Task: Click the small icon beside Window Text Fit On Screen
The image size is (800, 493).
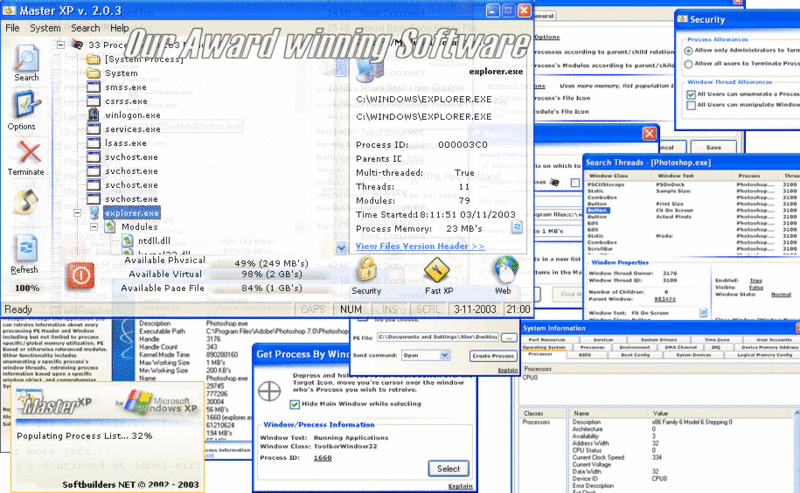Action: click(x=703, y=313)
